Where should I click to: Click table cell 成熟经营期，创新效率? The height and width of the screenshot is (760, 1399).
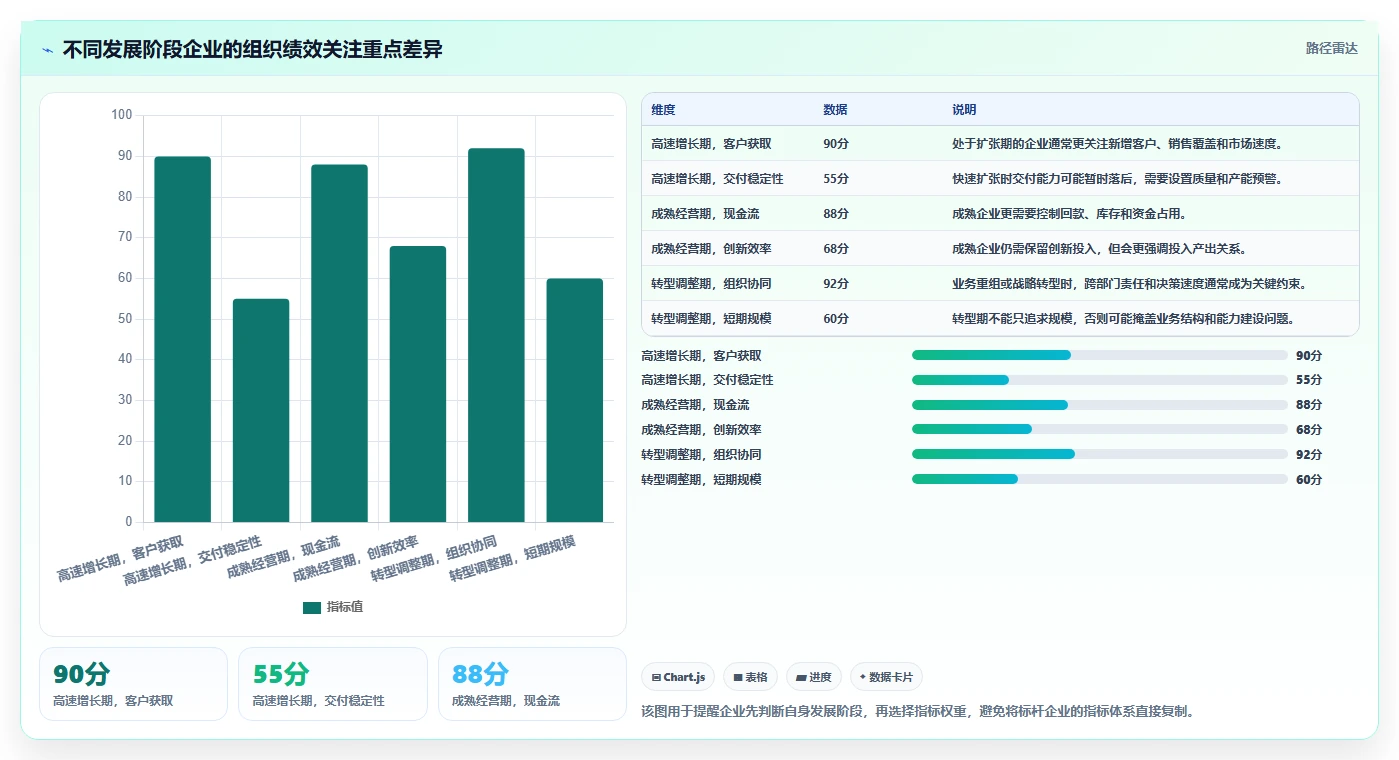(711, 249)
